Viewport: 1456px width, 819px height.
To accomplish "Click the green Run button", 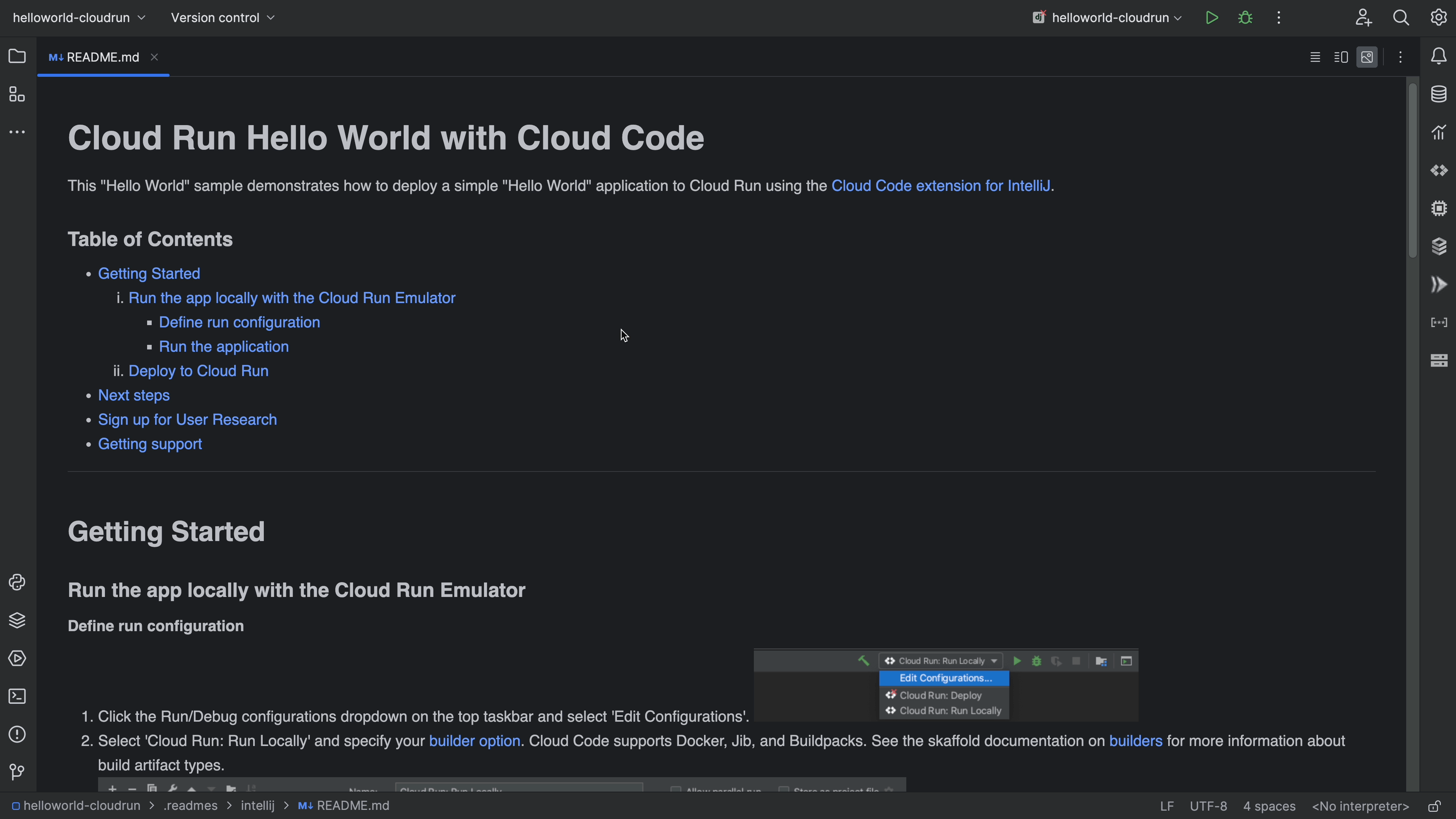I will [1211, 17].
